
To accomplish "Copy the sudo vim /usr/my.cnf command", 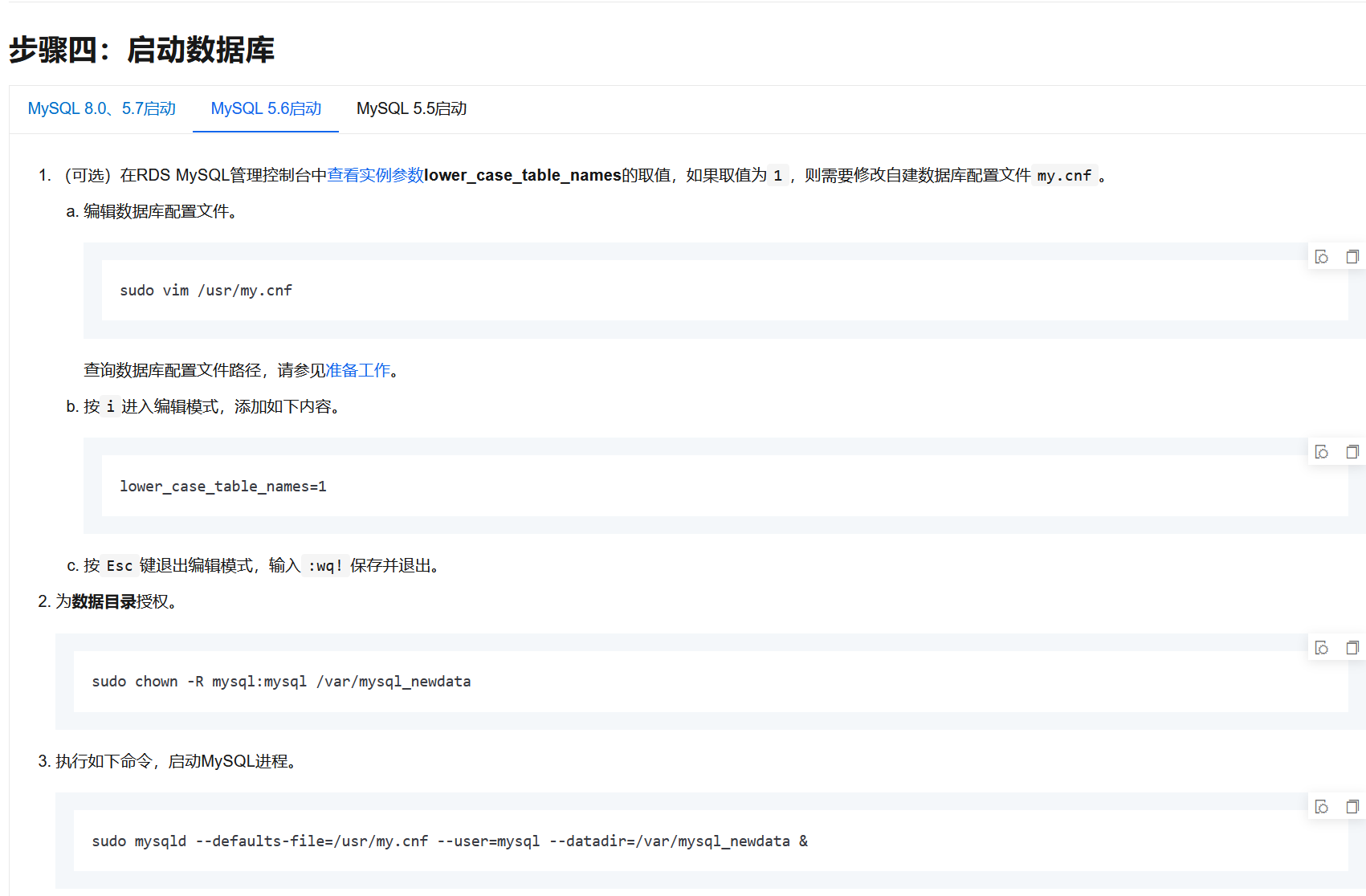I will click(1352, 257).
